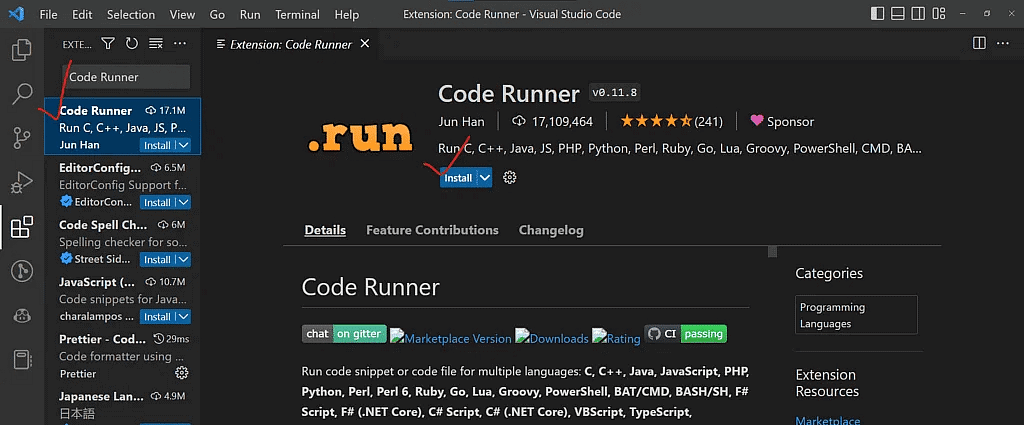Open the Search view in the activity bar
The image size is (1024, 425).
[x=22, y=95]
